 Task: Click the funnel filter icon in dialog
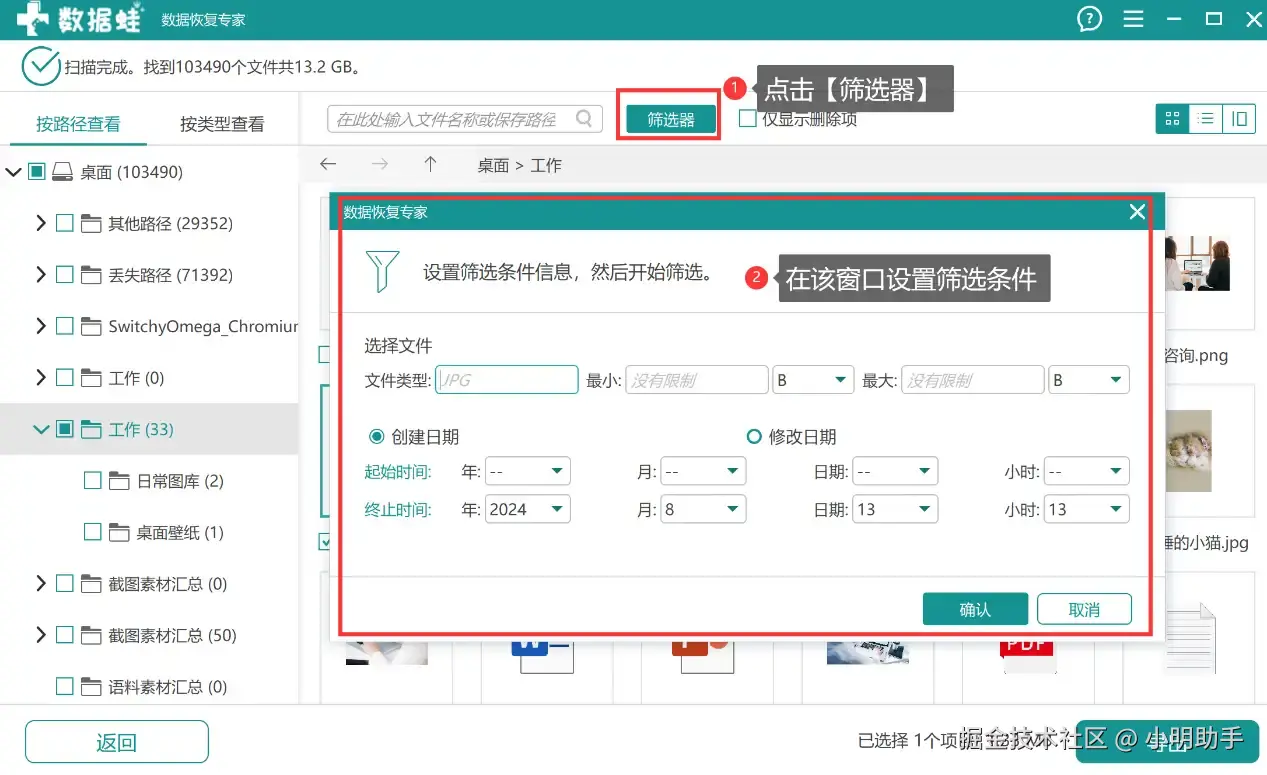[382, 271]
